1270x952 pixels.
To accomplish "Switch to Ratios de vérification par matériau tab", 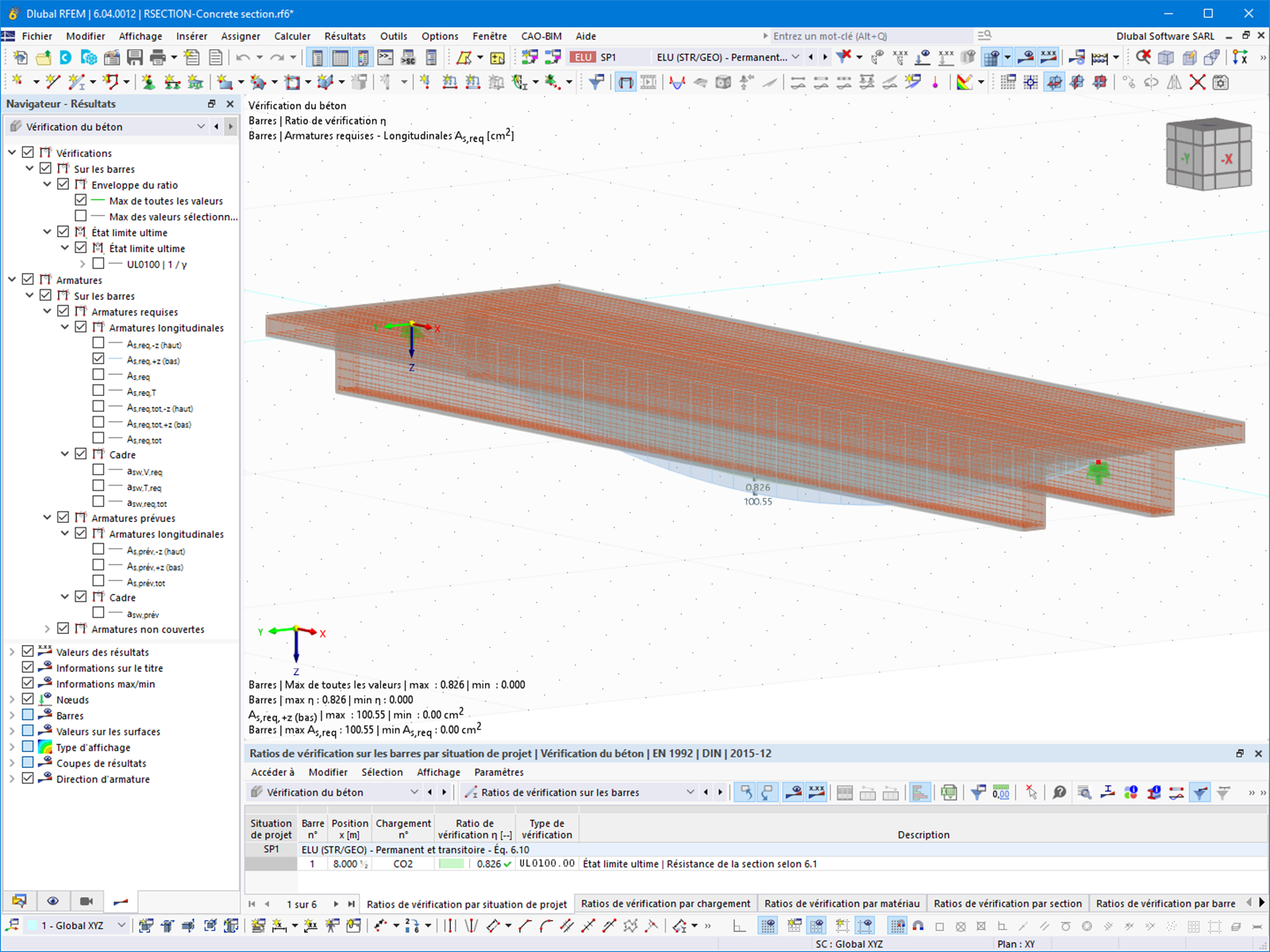I will click(842, 904).
